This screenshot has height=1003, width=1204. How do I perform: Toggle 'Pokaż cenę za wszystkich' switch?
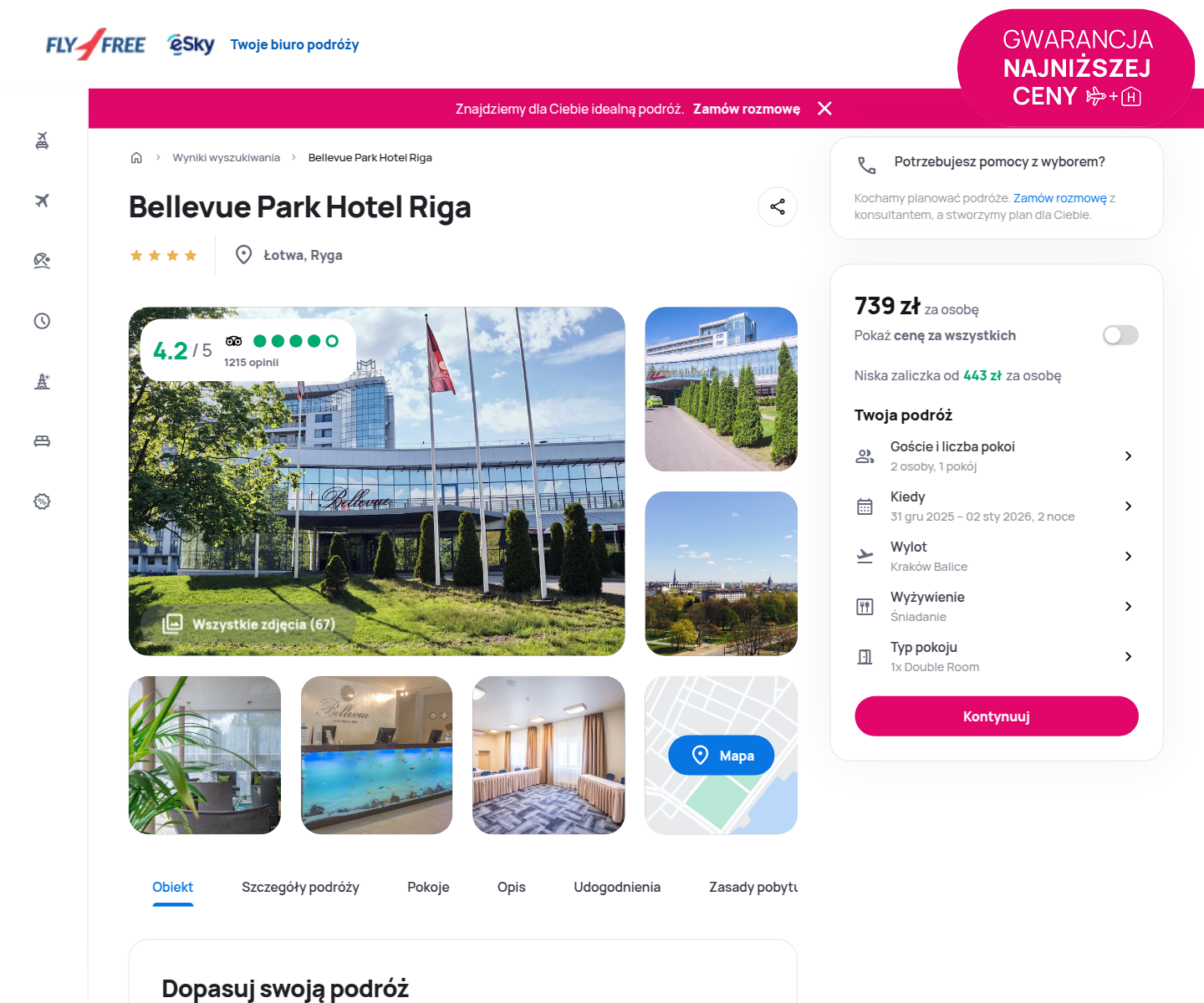pyautogui.click(x=1120, y=335)
